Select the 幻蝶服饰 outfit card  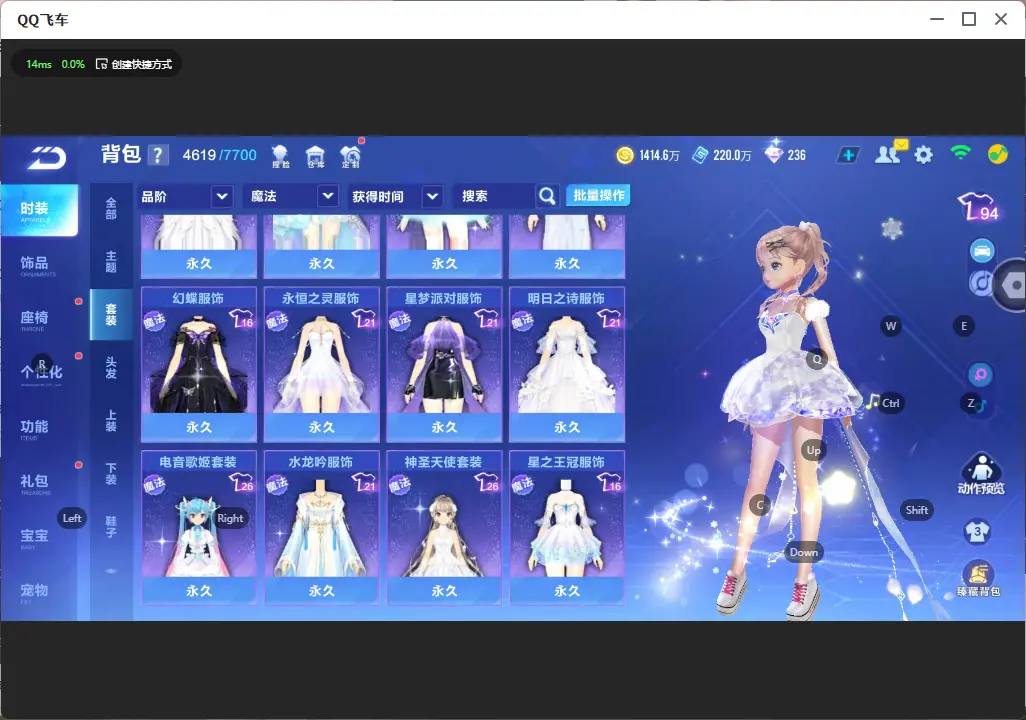(x=199, y=364)
